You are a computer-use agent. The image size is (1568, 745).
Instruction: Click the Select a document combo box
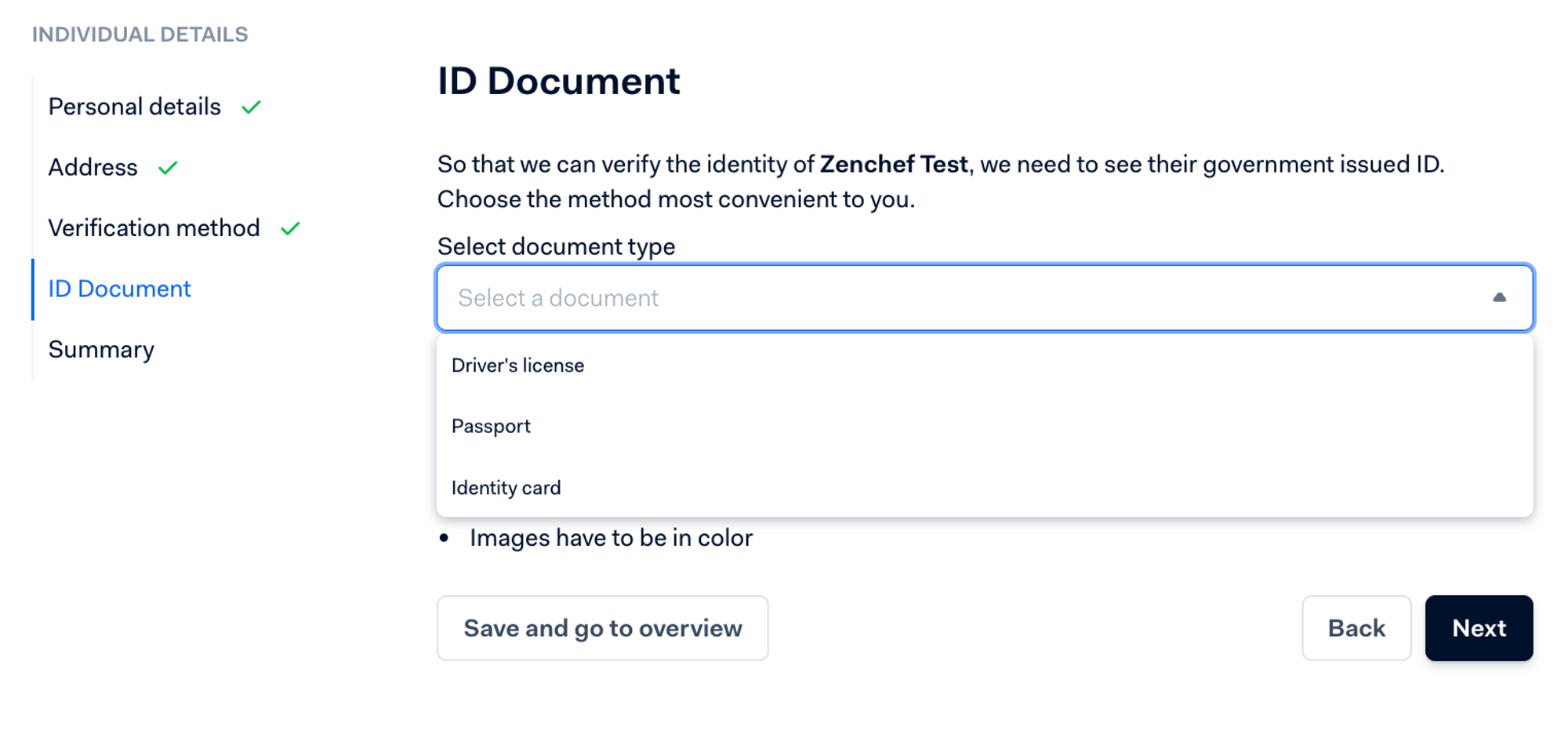click(x=941, y=298)
